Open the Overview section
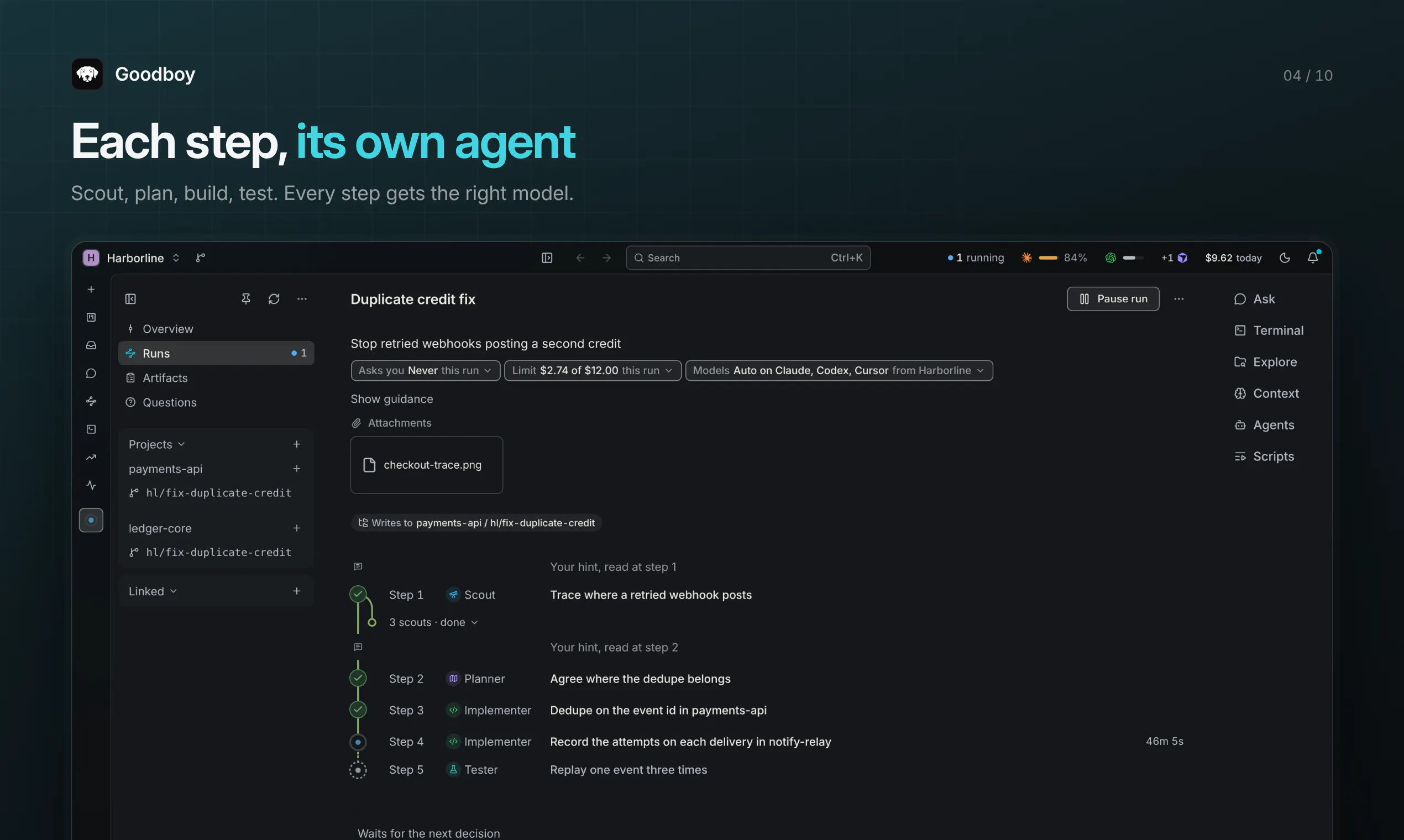This screenshot has height=840, width=1404. [216, 329]
